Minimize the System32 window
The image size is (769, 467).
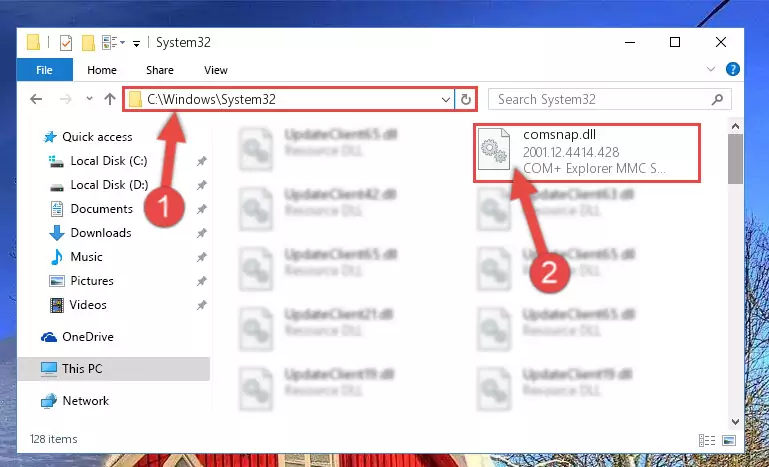pyautogui.click(x=630, y=43)
